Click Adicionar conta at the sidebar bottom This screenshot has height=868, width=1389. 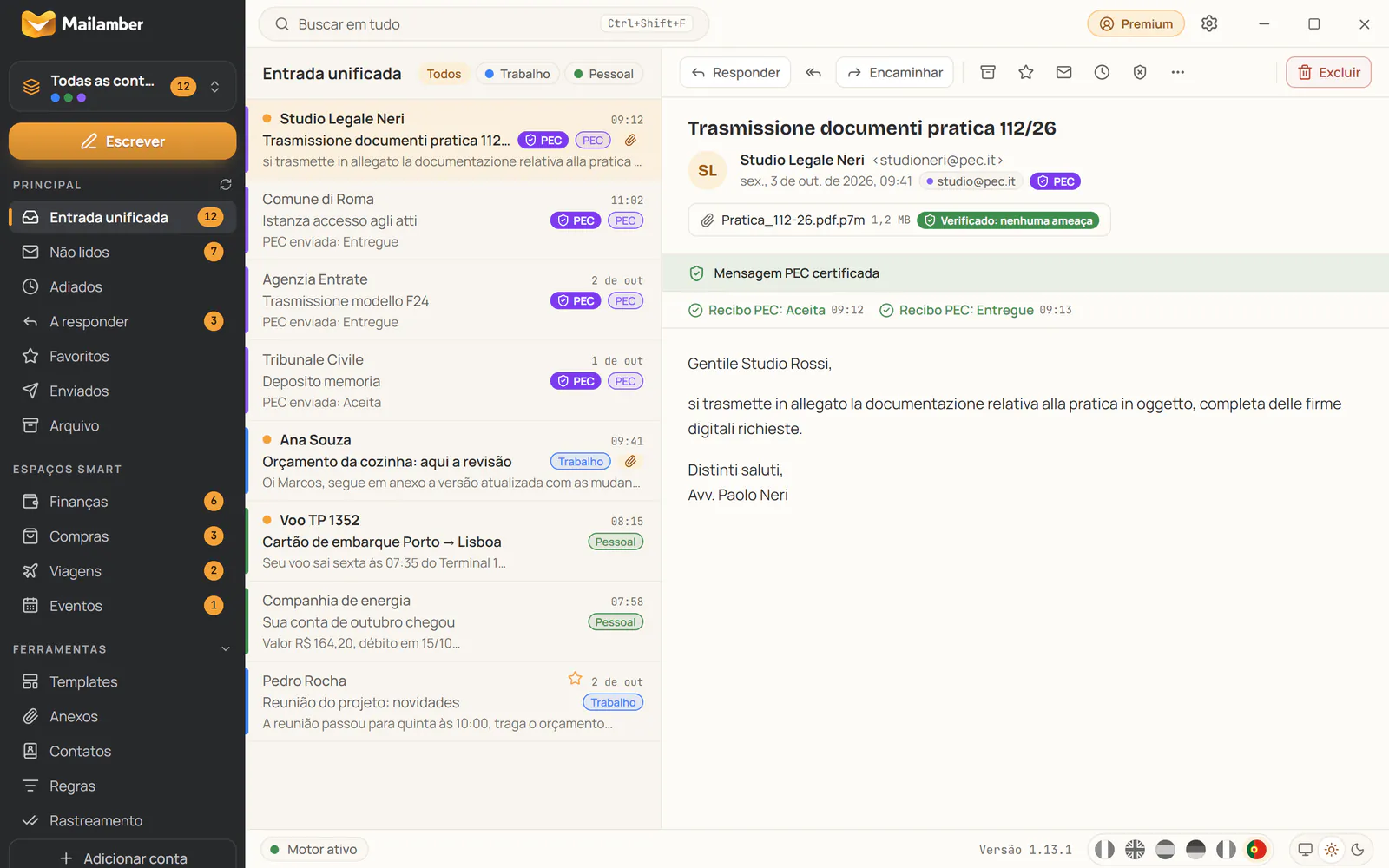pyautogui.click(x=122, y=858)
